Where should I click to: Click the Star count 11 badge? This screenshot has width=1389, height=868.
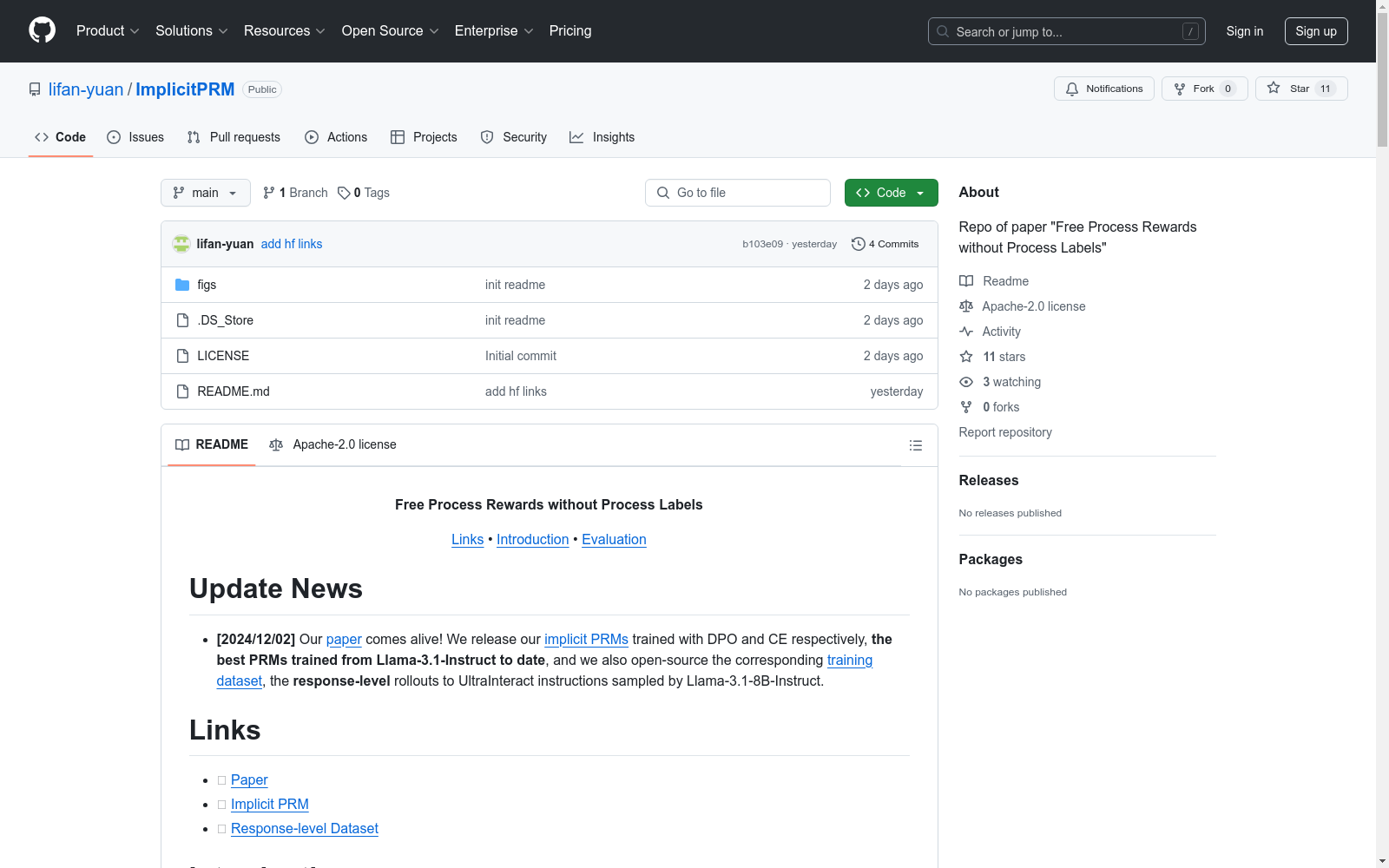click(x=1326, y=89)
